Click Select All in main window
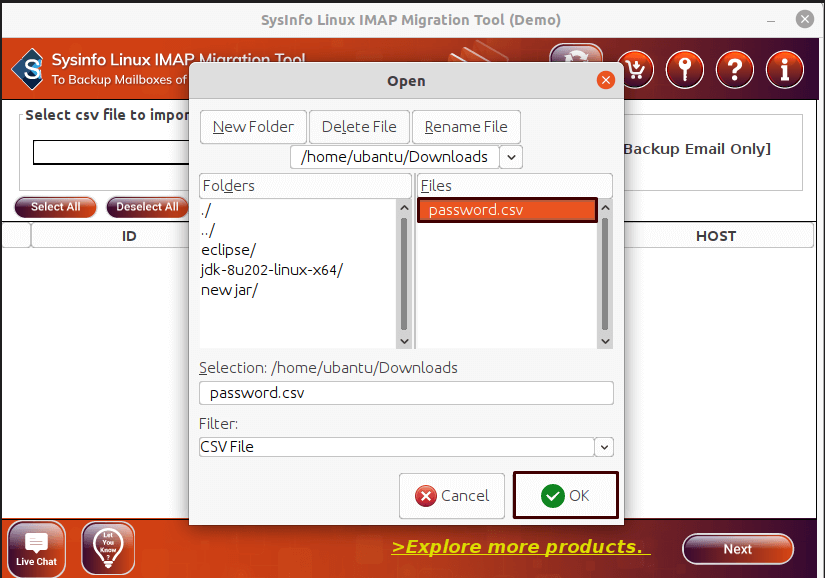The image size is (825, 578). pos(55,207)
